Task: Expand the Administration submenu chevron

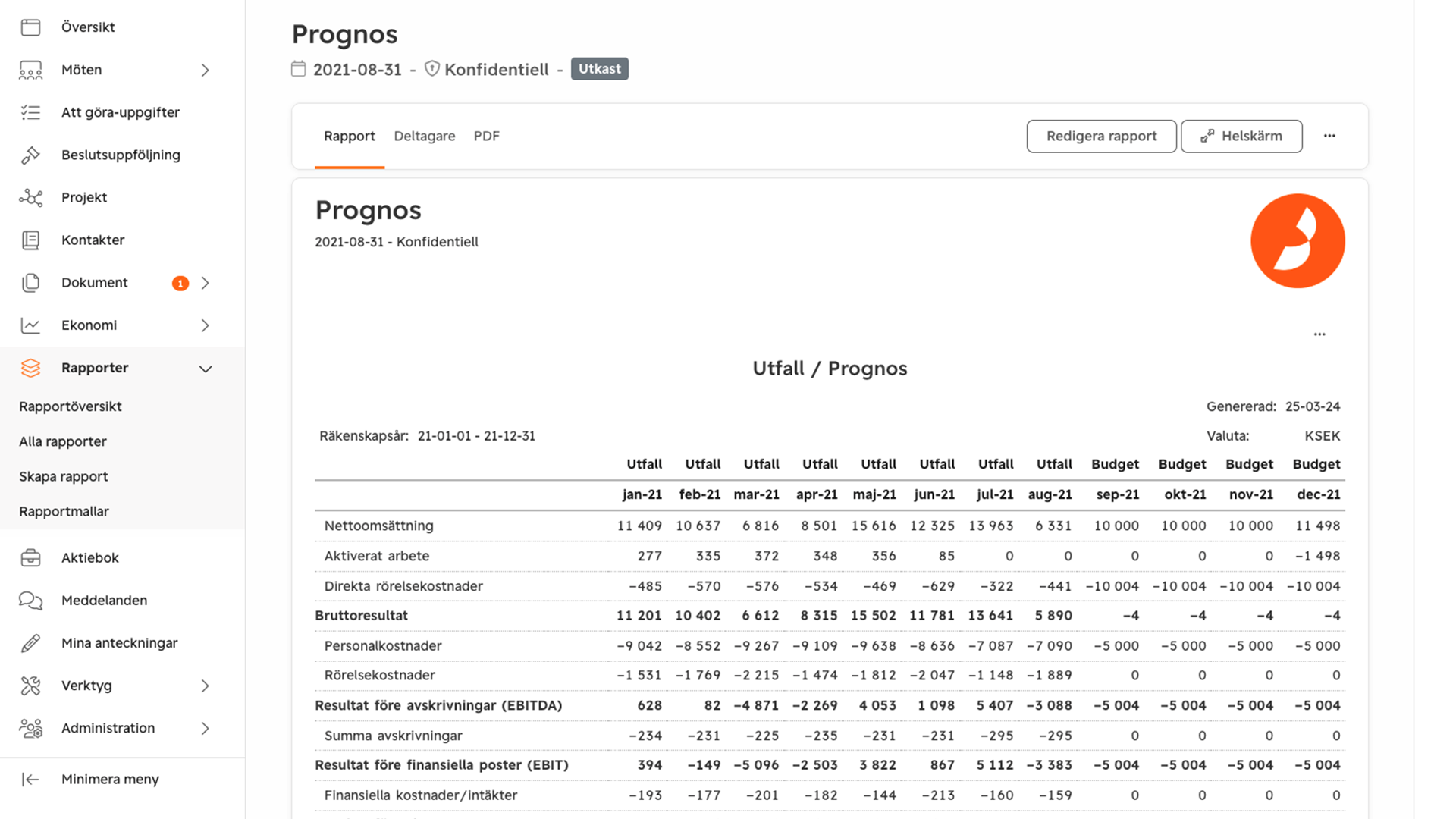Action: (205, 728)
